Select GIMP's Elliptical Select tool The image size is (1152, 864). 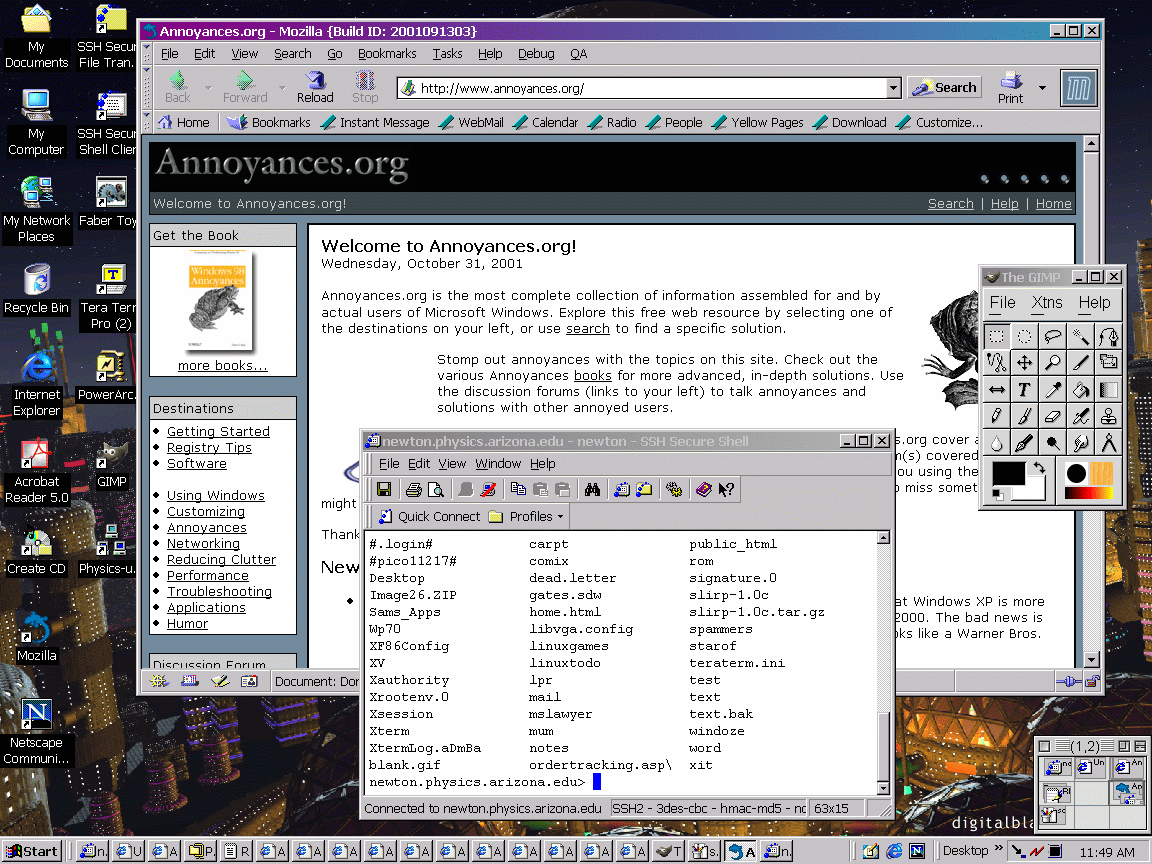1024,336
